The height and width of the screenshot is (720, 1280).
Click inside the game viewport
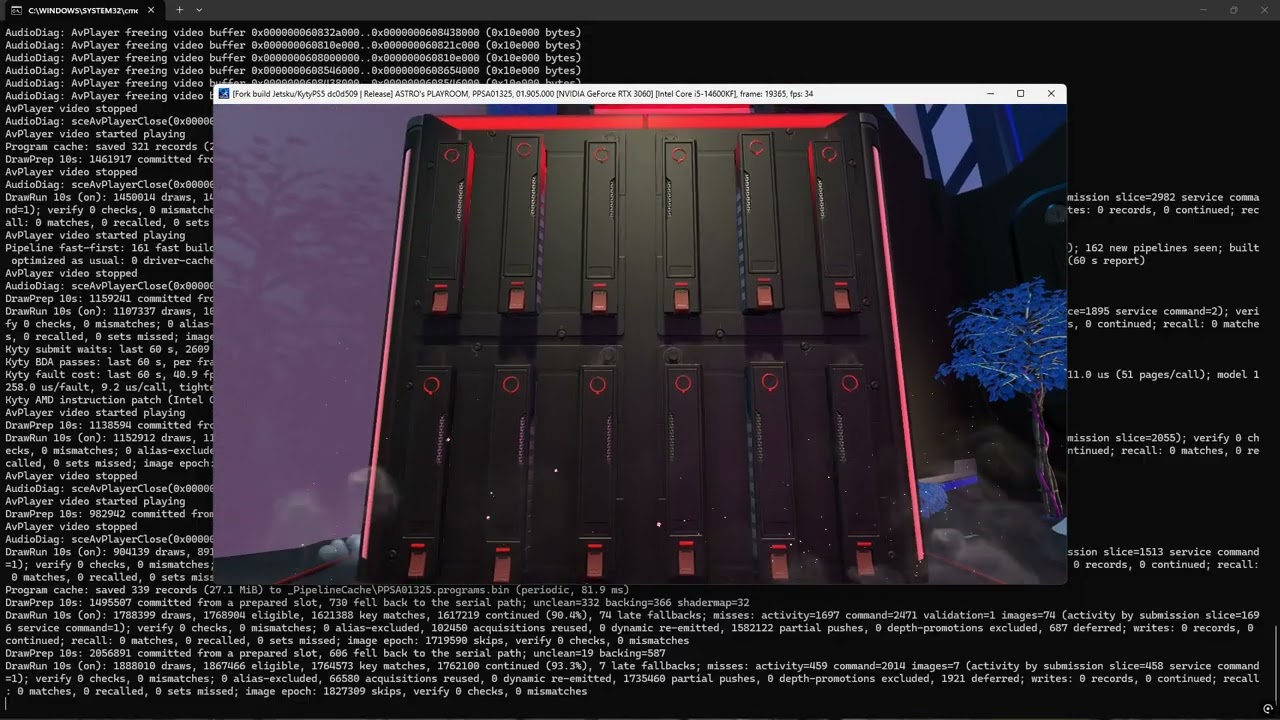pos(640,344)
